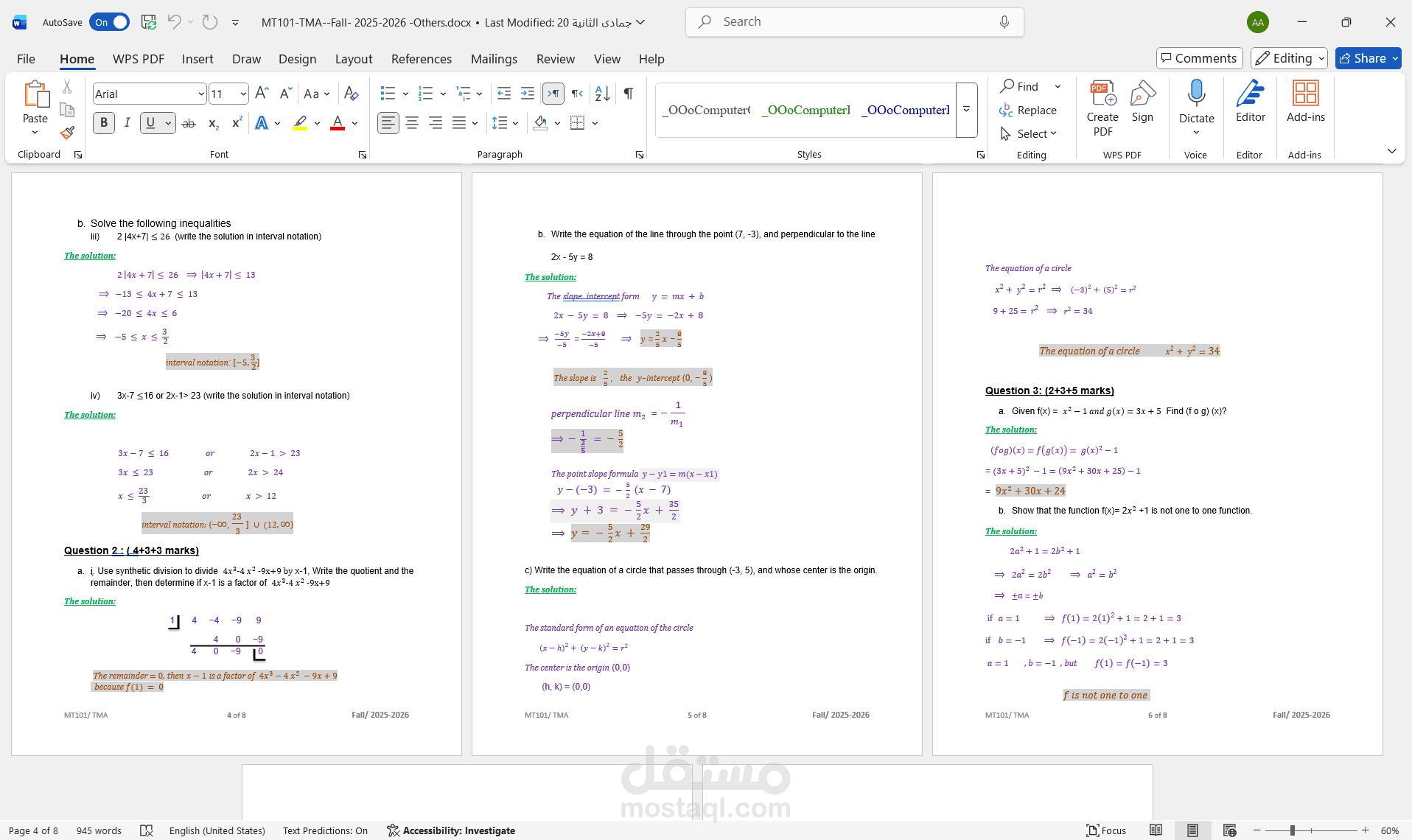Decrease font size with shrink button
Viewport: 1412px width, 840px height.
coord(285,94)
